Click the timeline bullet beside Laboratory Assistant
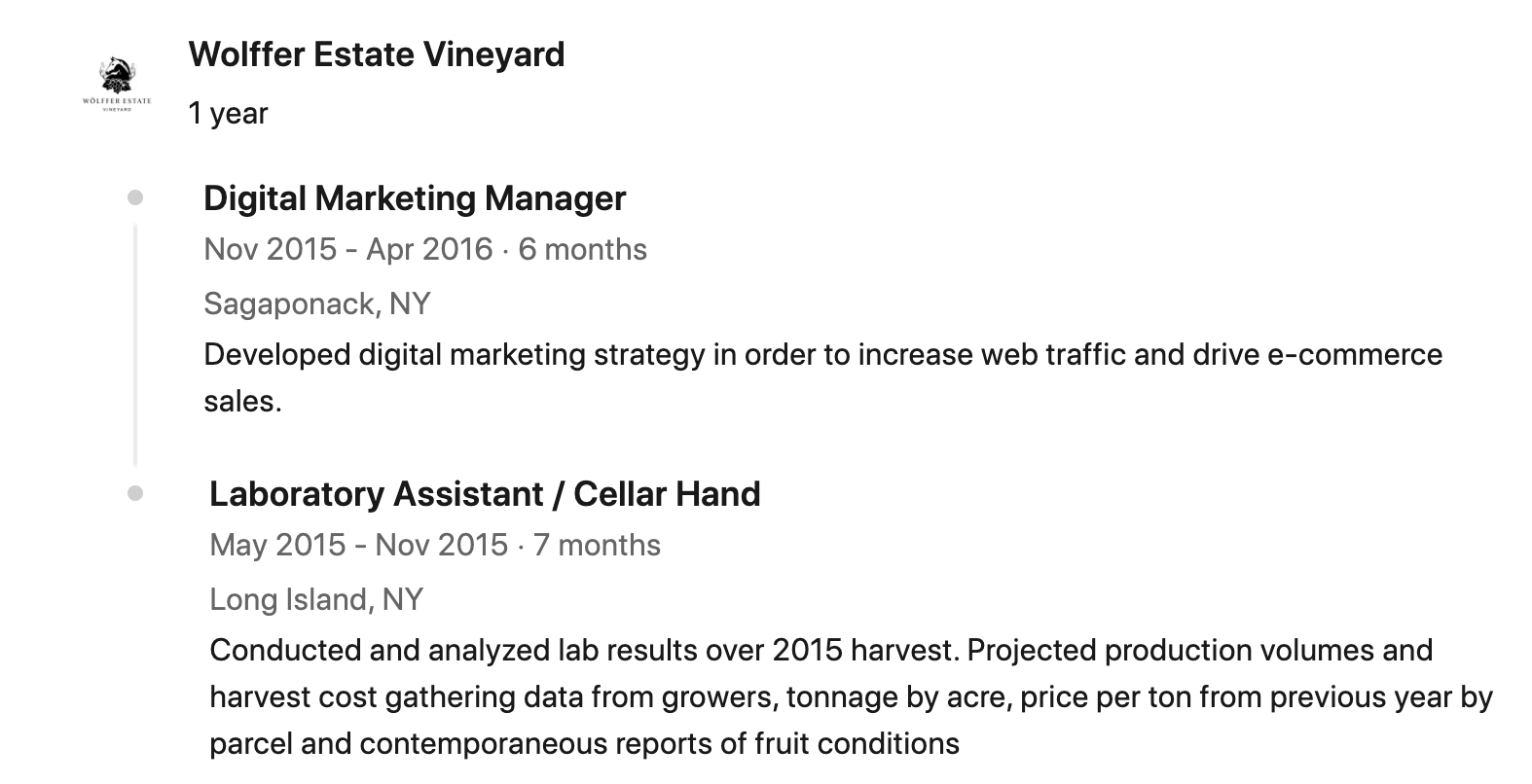1532x784 pixels. pyautogui.click(x=135, y=494)
